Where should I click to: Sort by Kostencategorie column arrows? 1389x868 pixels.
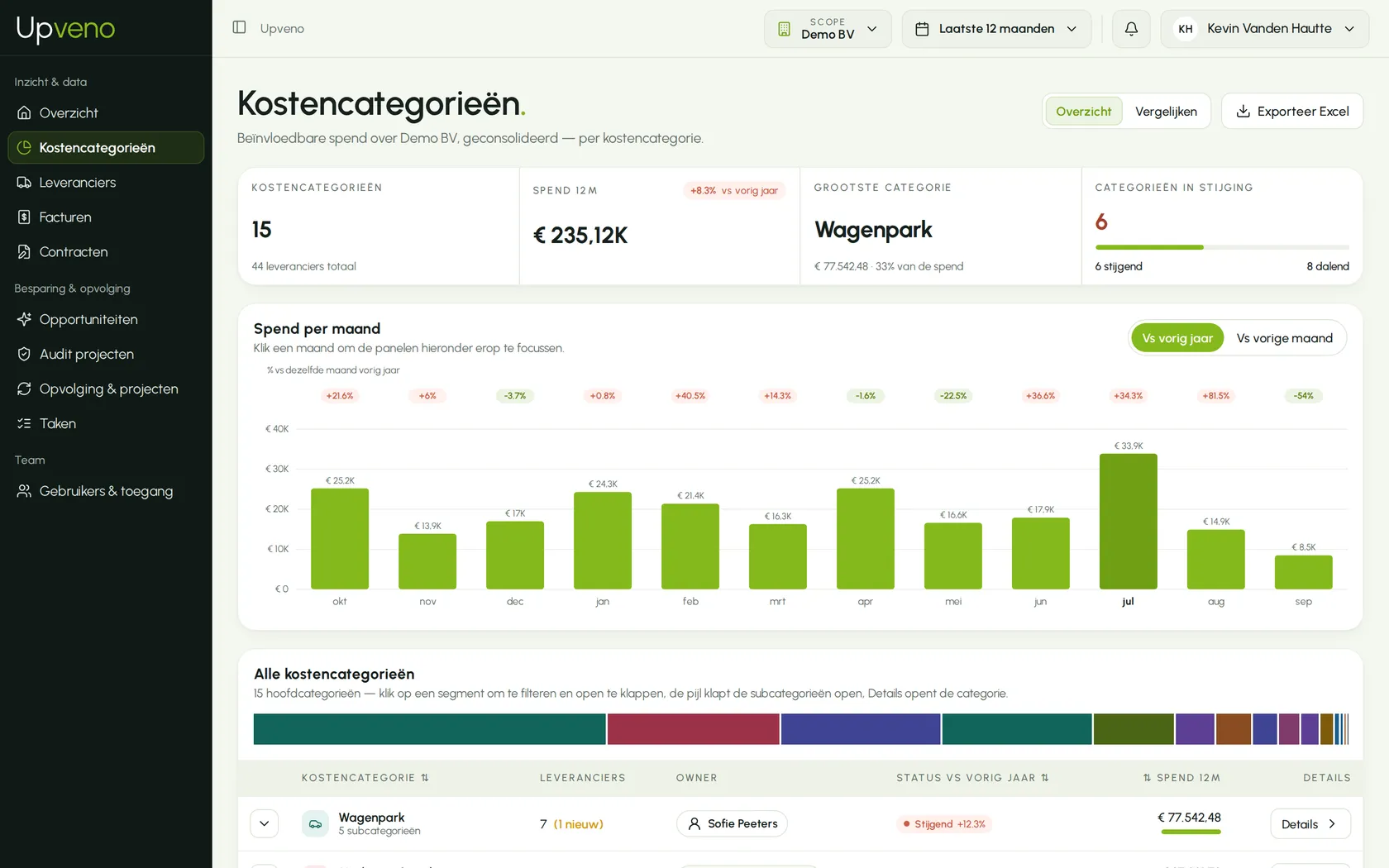(x=425, y=778)
